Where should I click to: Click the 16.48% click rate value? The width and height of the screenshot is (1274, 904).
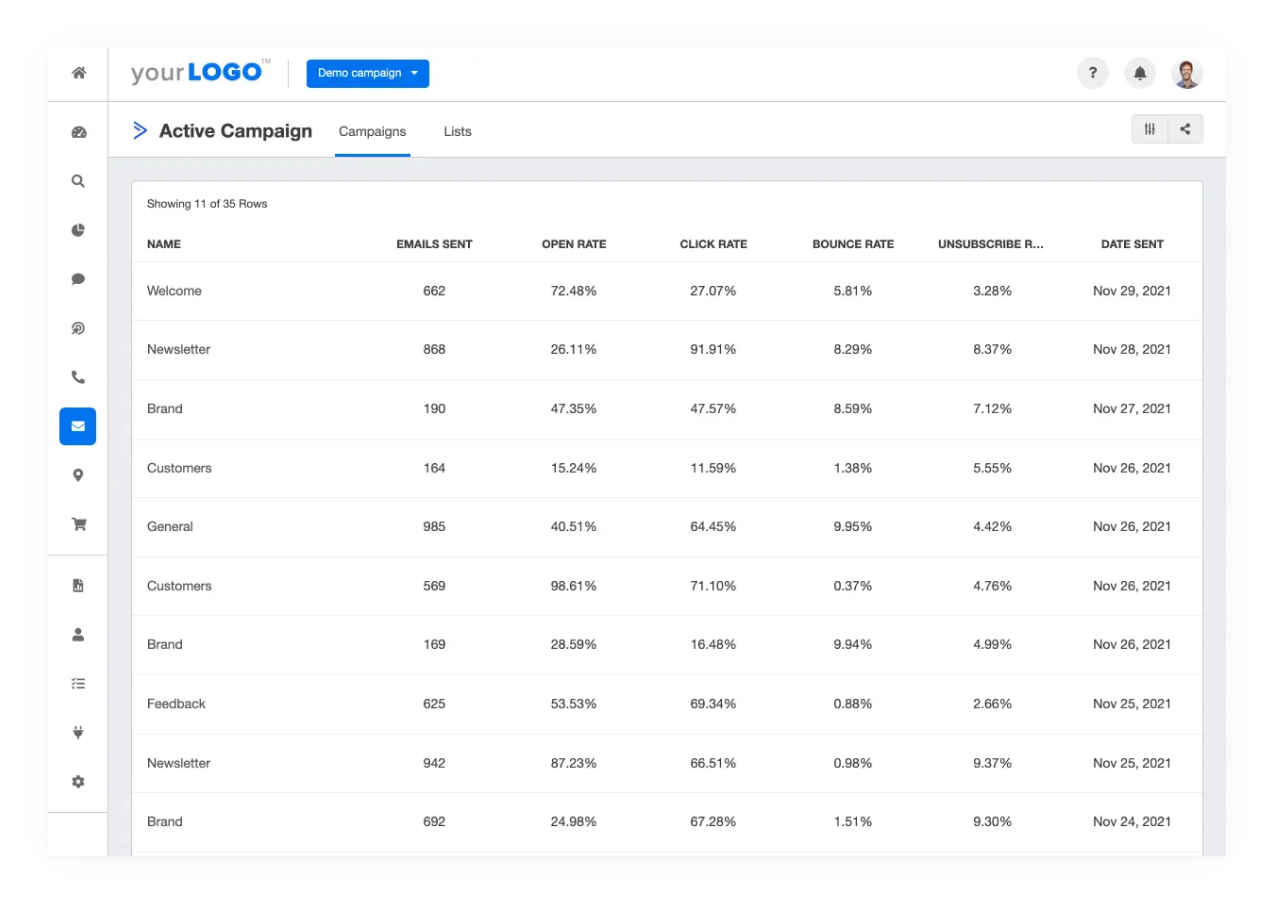pos(713,645)
